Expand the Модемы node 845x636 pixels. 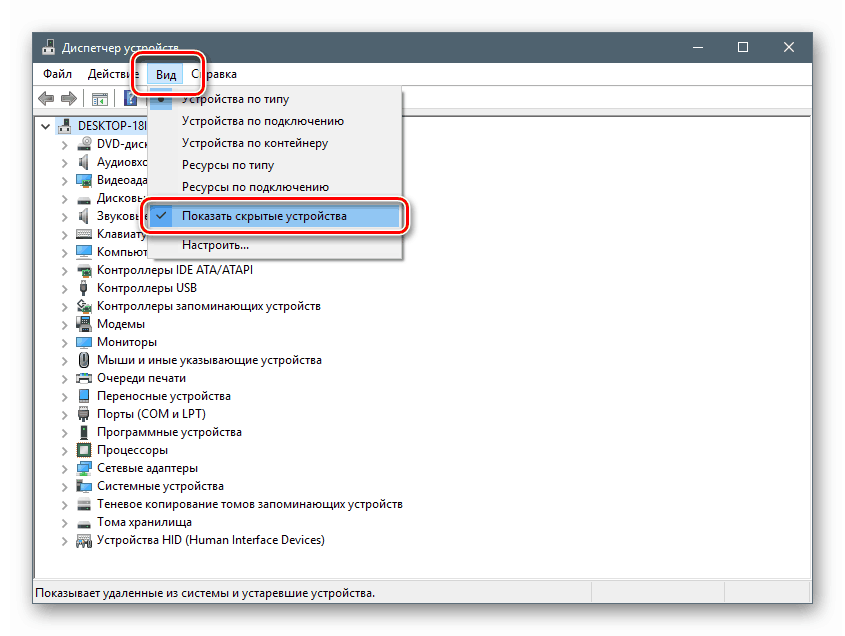[65, 325]
